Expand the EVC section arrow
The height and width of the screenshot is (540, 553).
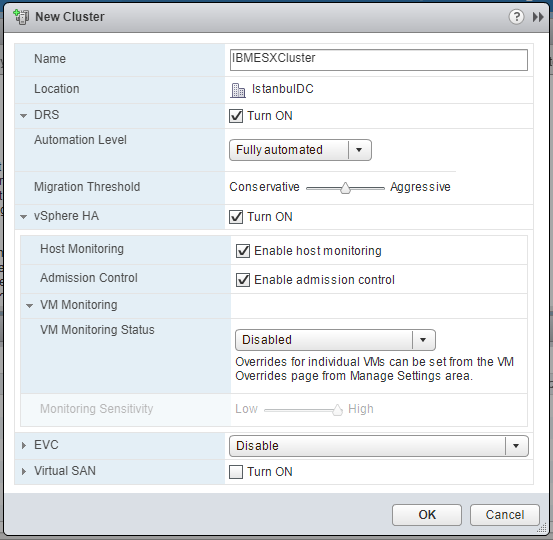click(24, 445)
